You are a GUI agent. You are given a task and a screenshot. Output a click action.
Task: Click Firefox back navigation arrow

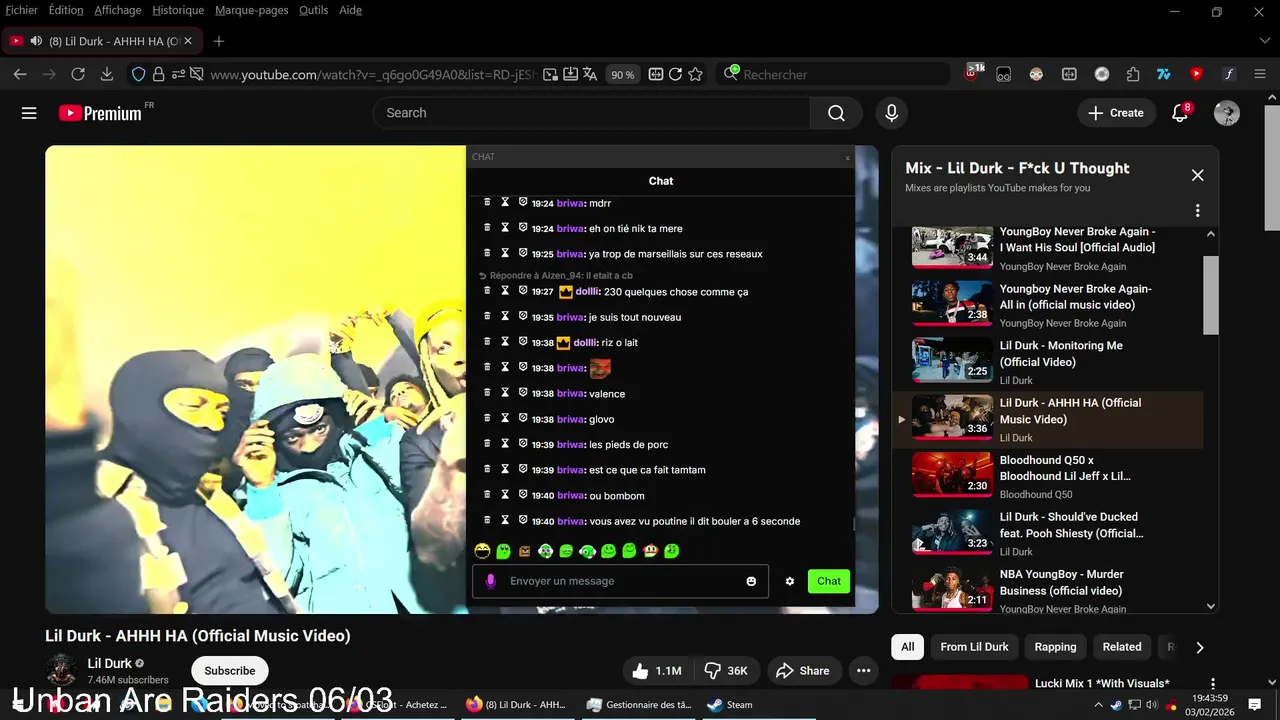(20, 74)
